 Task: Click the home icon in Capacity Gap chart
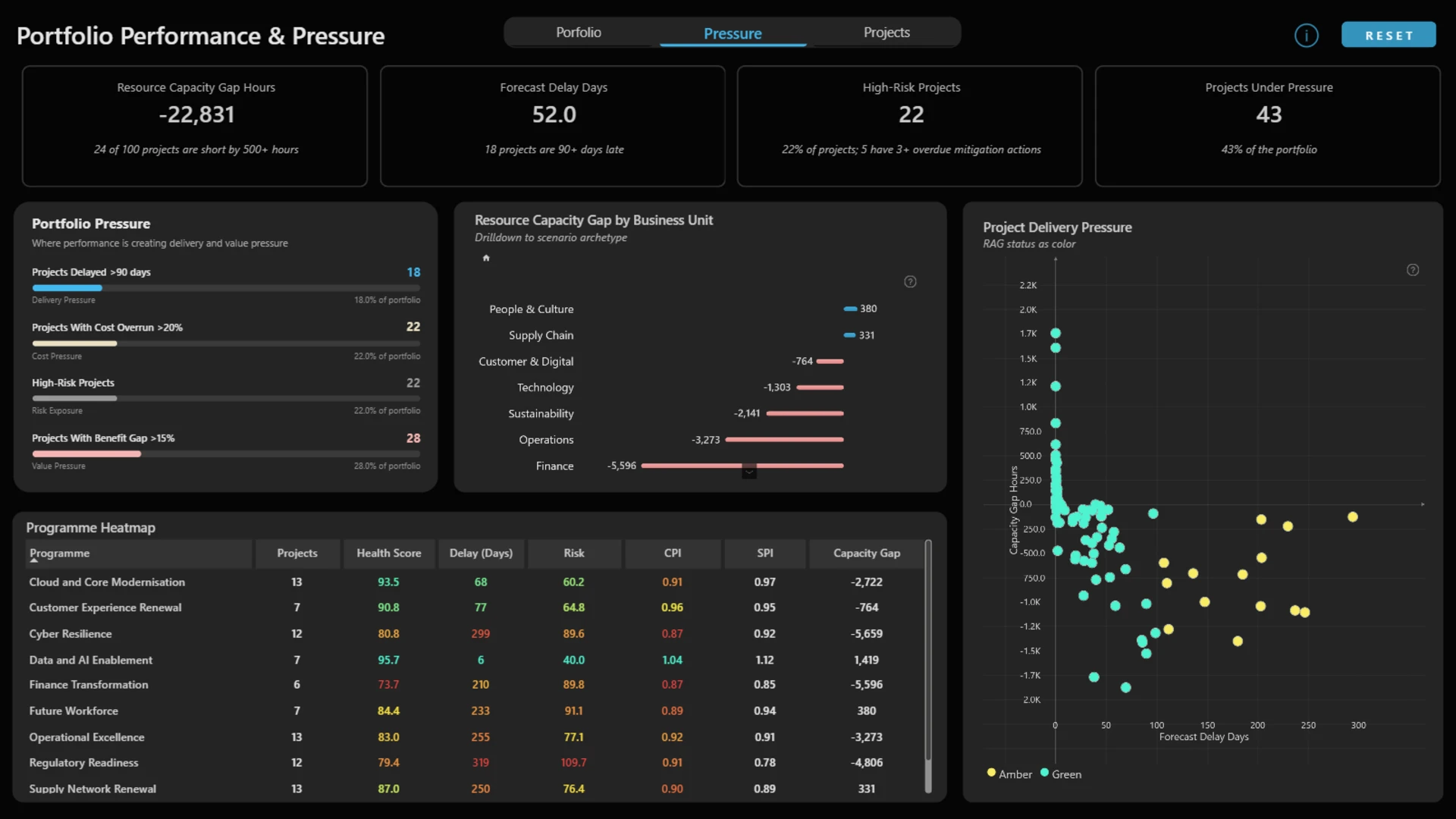tap(486, 258)
